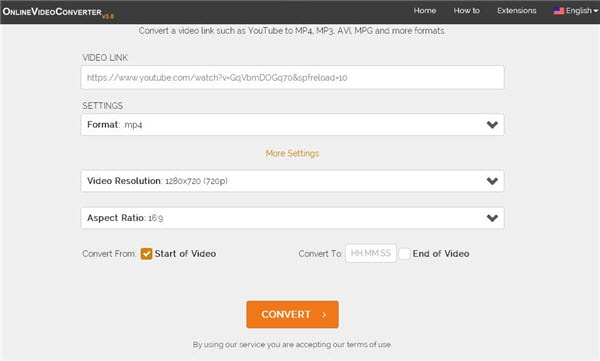
Task: Click the VIDEO LINK heading text
Action: click(x=105, y=58)
